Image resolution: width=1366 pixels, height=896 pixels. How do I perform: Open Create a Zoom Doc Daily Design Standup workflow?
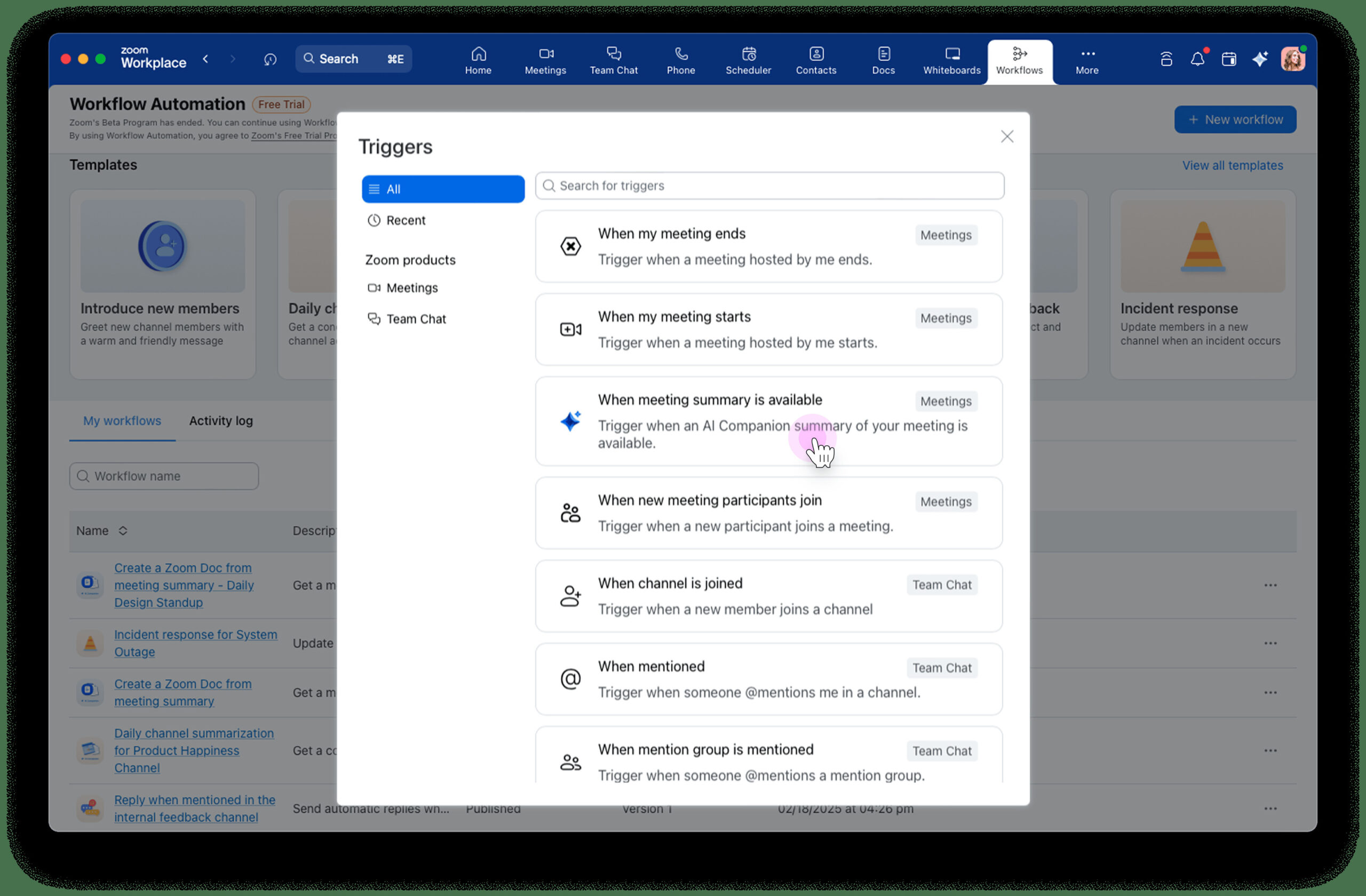click(x=184, y=585)
